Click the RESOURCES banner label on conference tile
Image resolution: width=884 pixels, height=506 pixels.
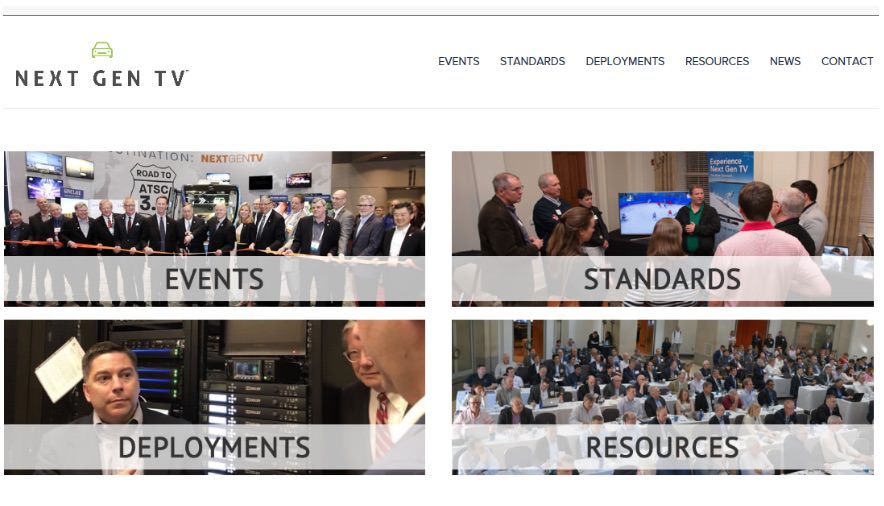[x=662, y=447]
